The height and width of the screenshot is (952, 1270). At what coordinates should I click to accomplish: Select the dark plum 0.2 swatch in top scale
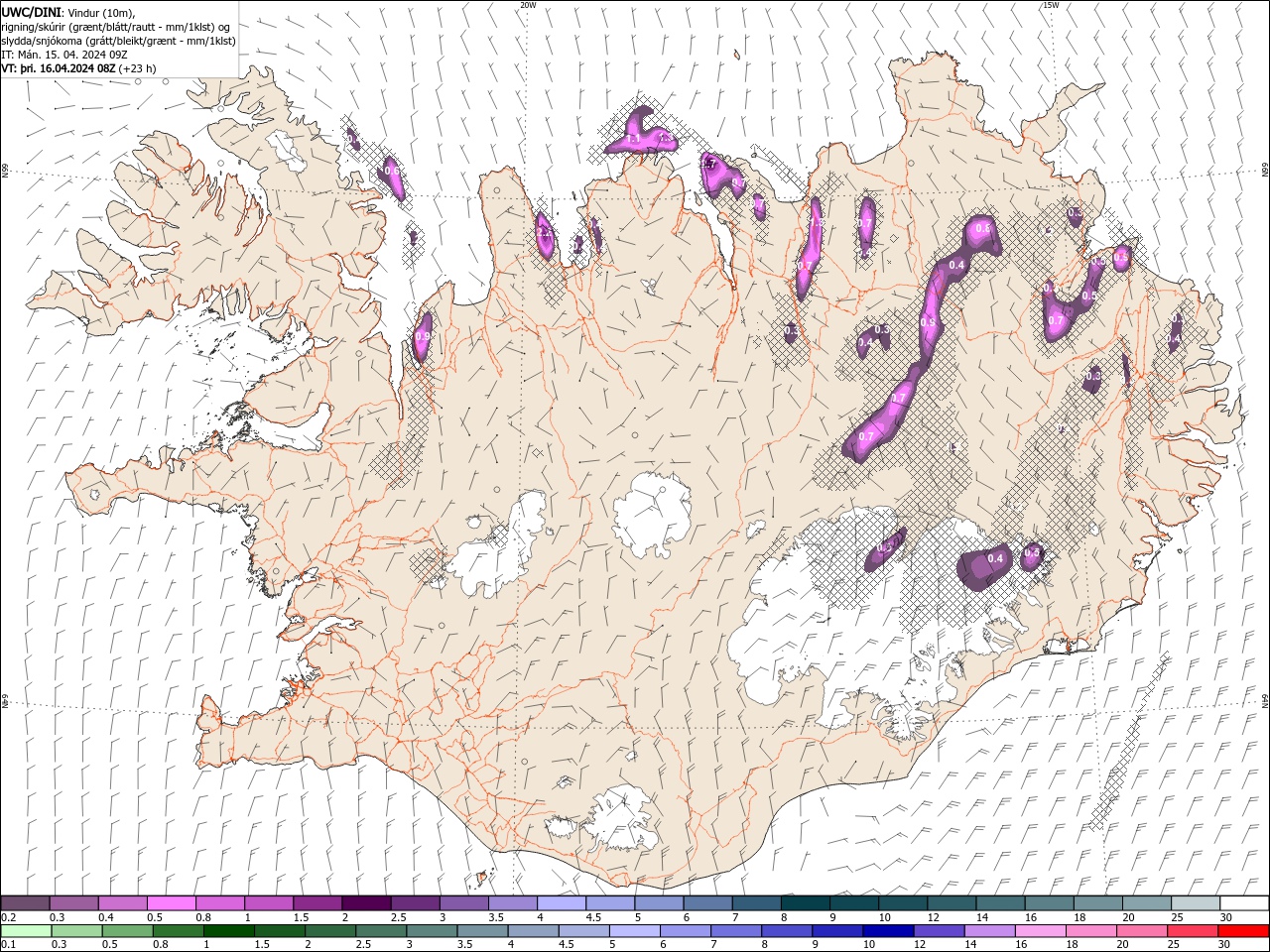pos(26,903)
